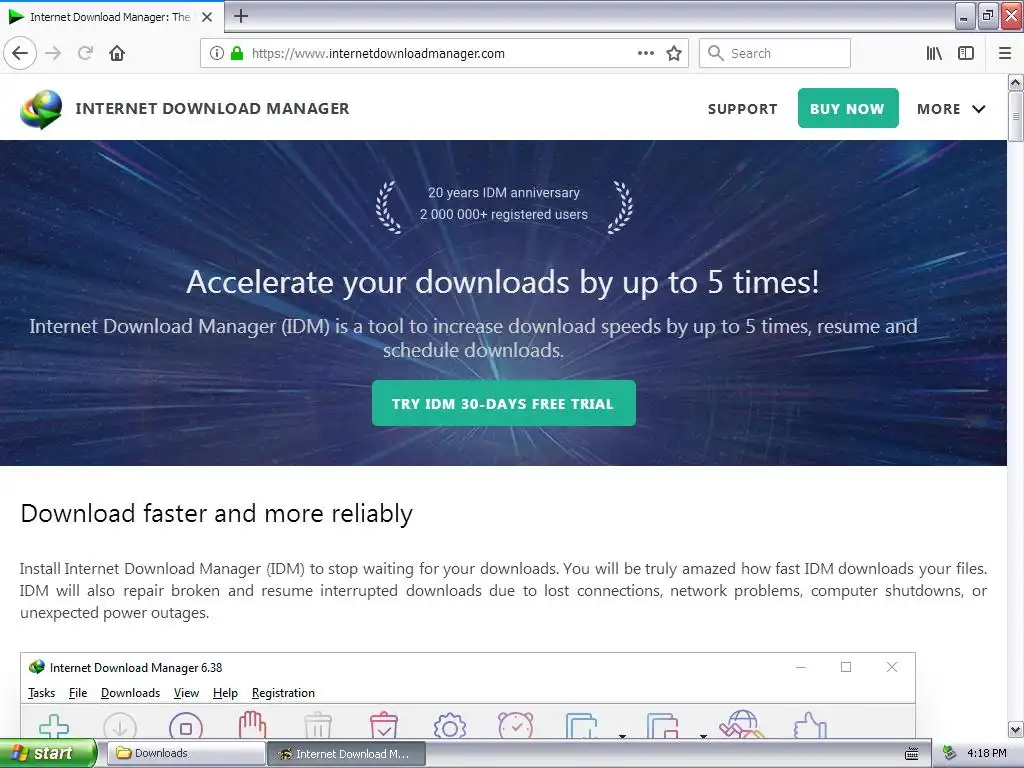Click the BUY NOW button
This screenshot has height=768, width=1024.
coord(848,108)
